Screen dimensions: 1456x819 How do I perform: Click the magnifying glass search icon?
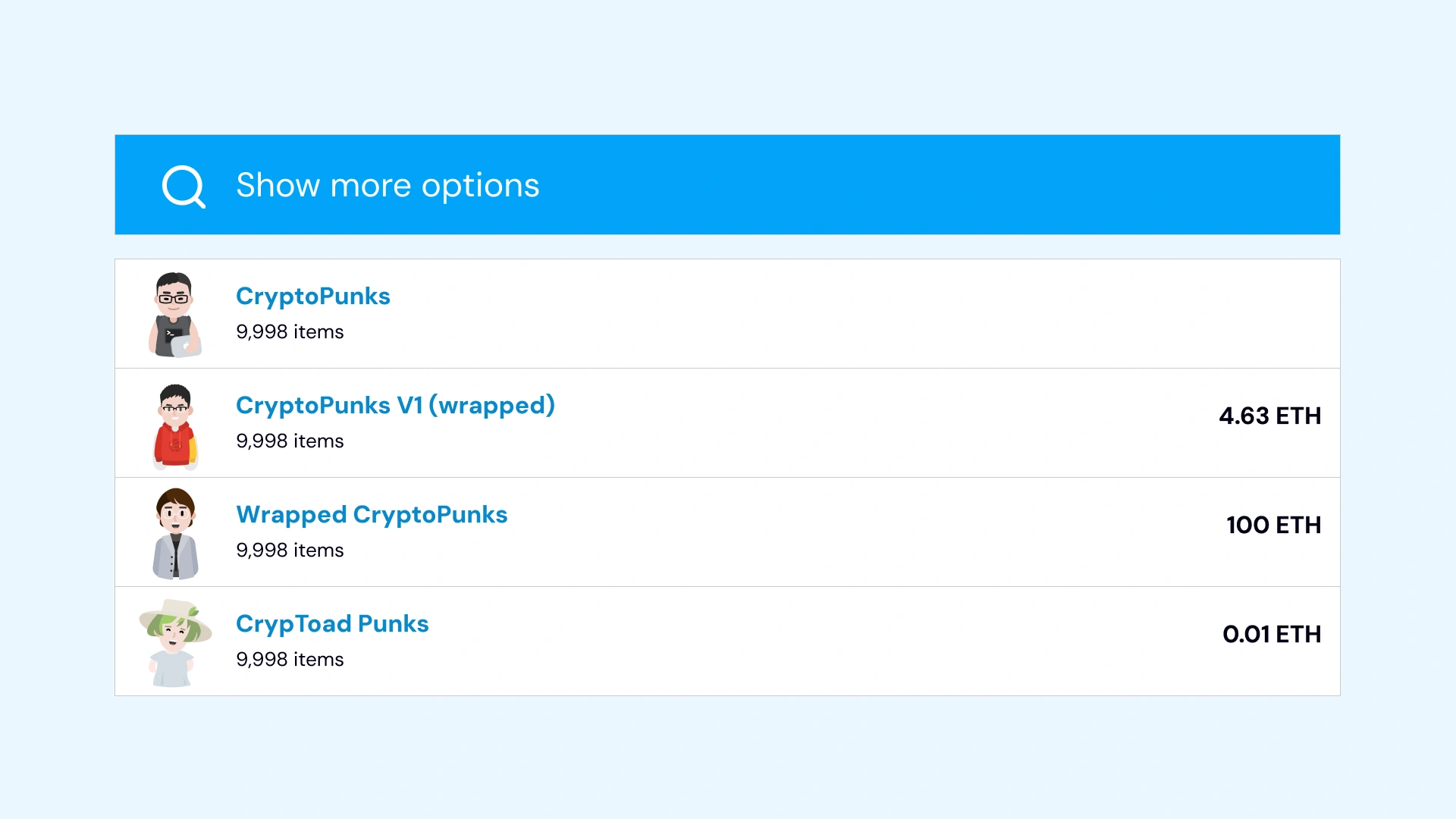[184, 186]
